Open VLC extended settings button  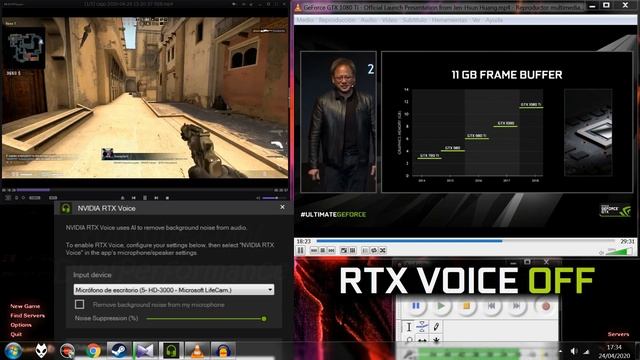353,250
